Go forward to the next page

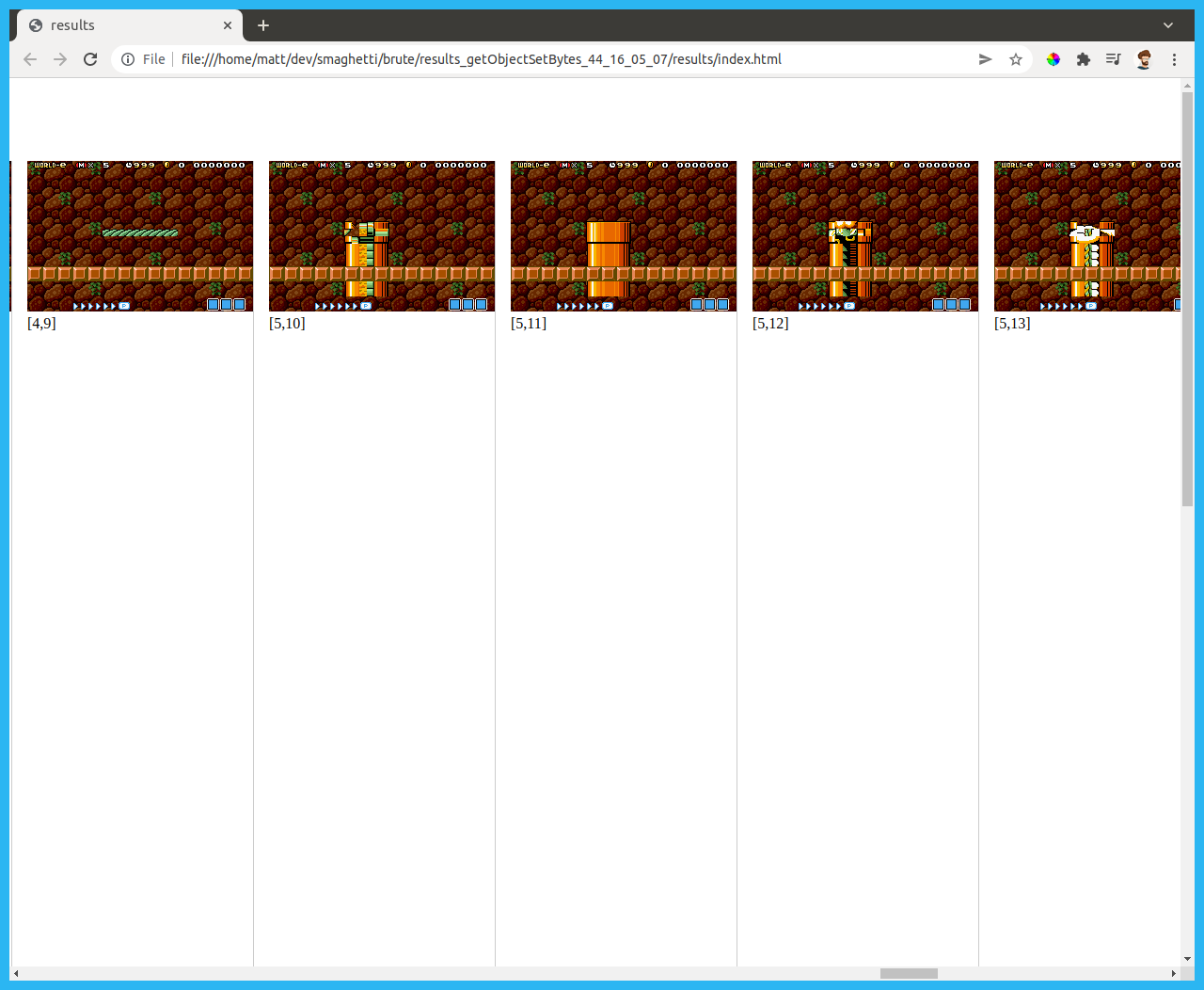tap(60, 59)
